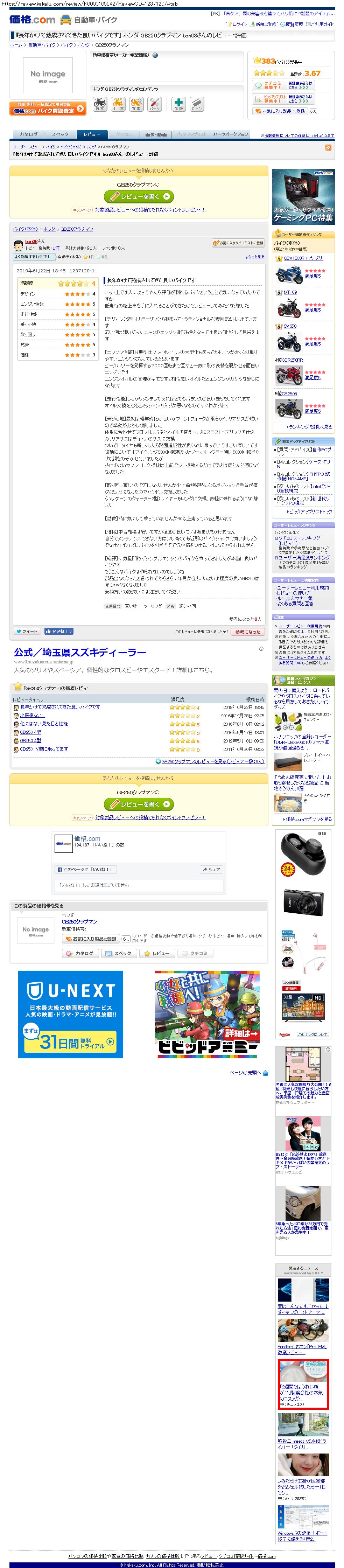Click the クチコミ button in the price-range box
This screenshot has height=1568, width=344.
(x=195, y=953)
